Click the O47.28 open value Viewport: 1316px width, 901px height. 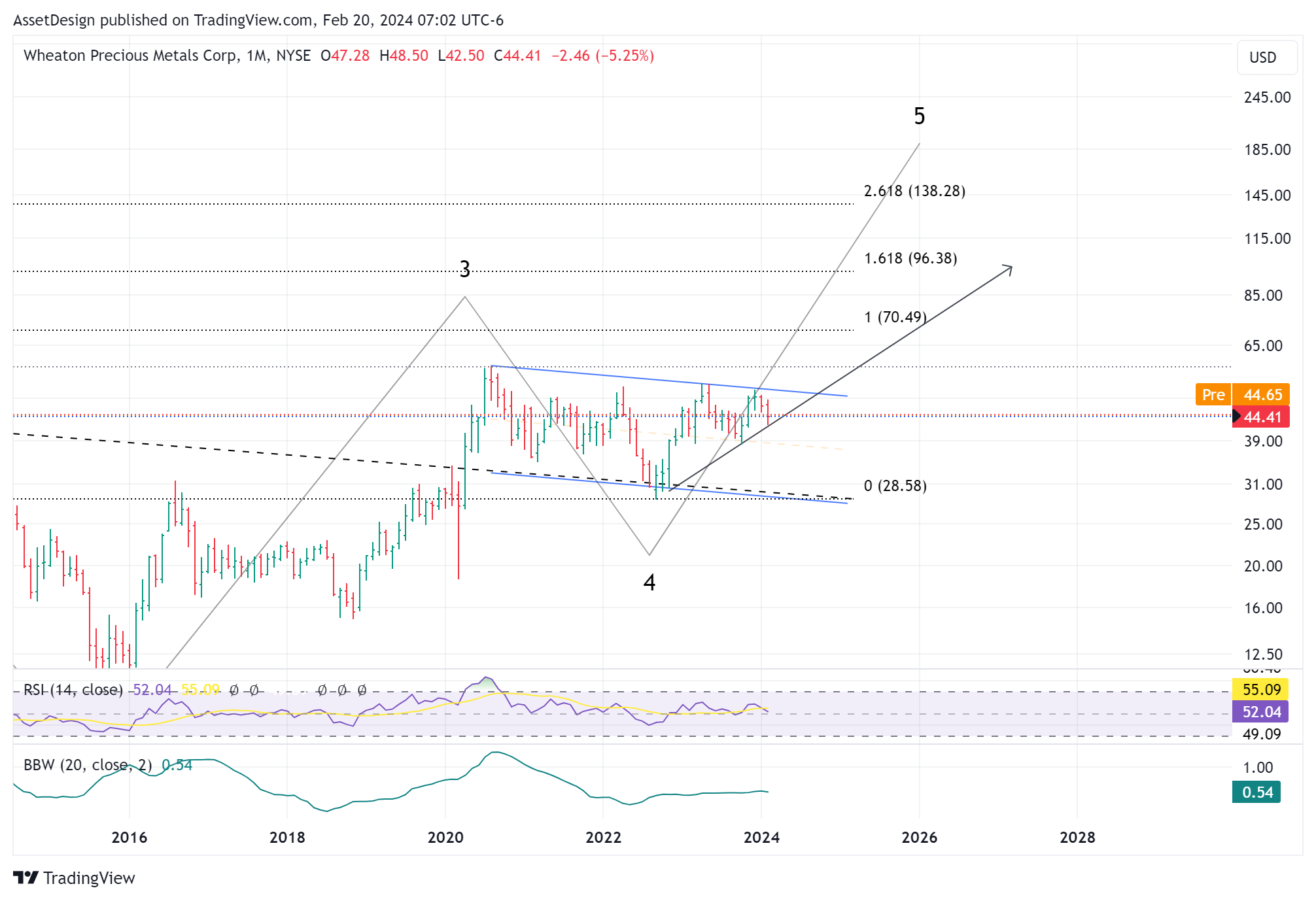tap(345, 56)
